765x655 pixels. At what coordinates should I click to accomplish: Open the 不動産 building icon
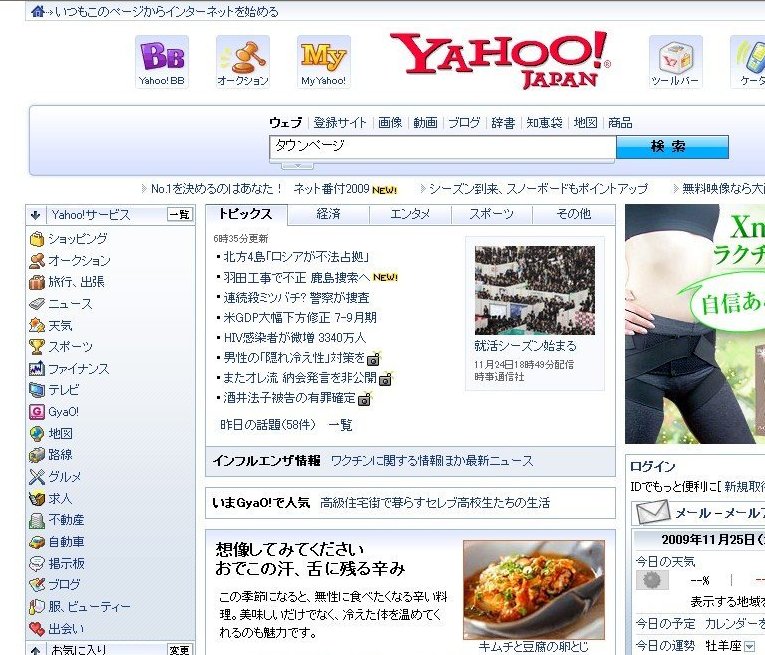point(37,520)
